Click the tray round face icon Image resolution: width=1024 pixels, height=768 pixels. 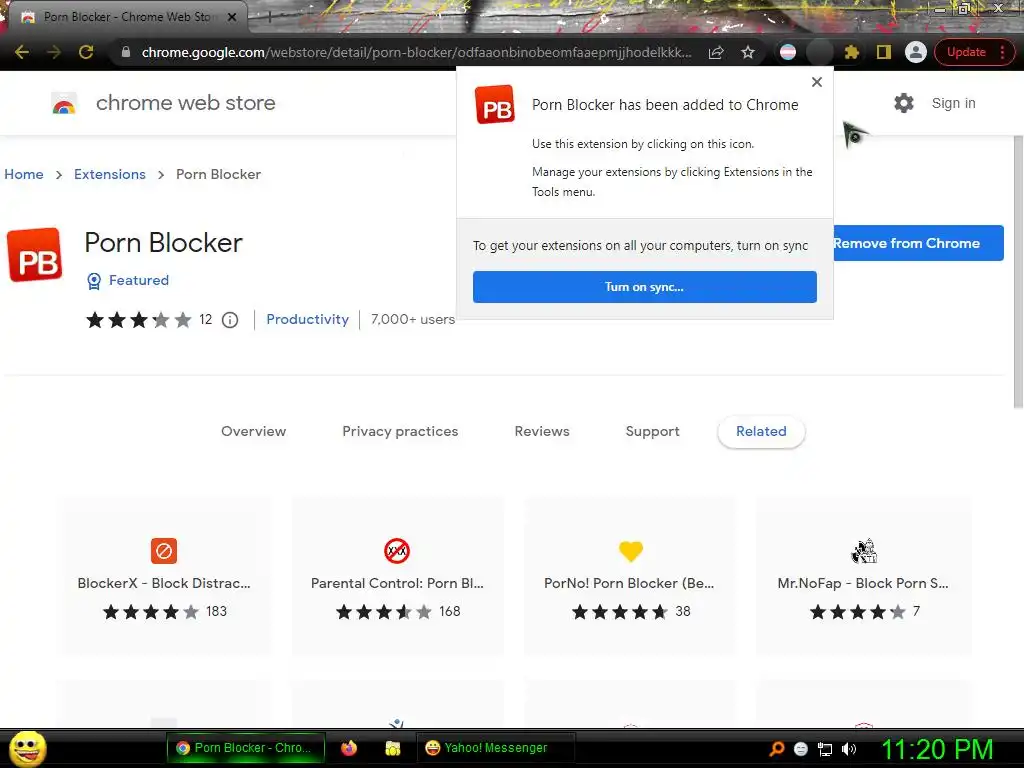(801, 749)
